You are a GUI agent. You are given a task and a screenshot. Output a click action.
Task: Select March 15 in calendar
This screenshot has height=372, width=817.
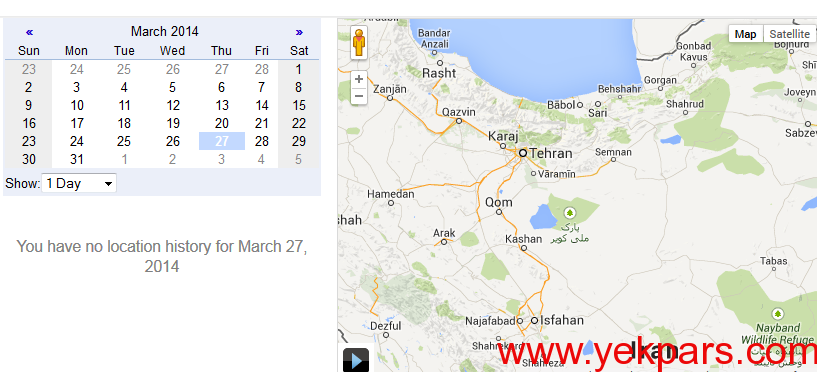pyautogui.click(x=299, y=105)
